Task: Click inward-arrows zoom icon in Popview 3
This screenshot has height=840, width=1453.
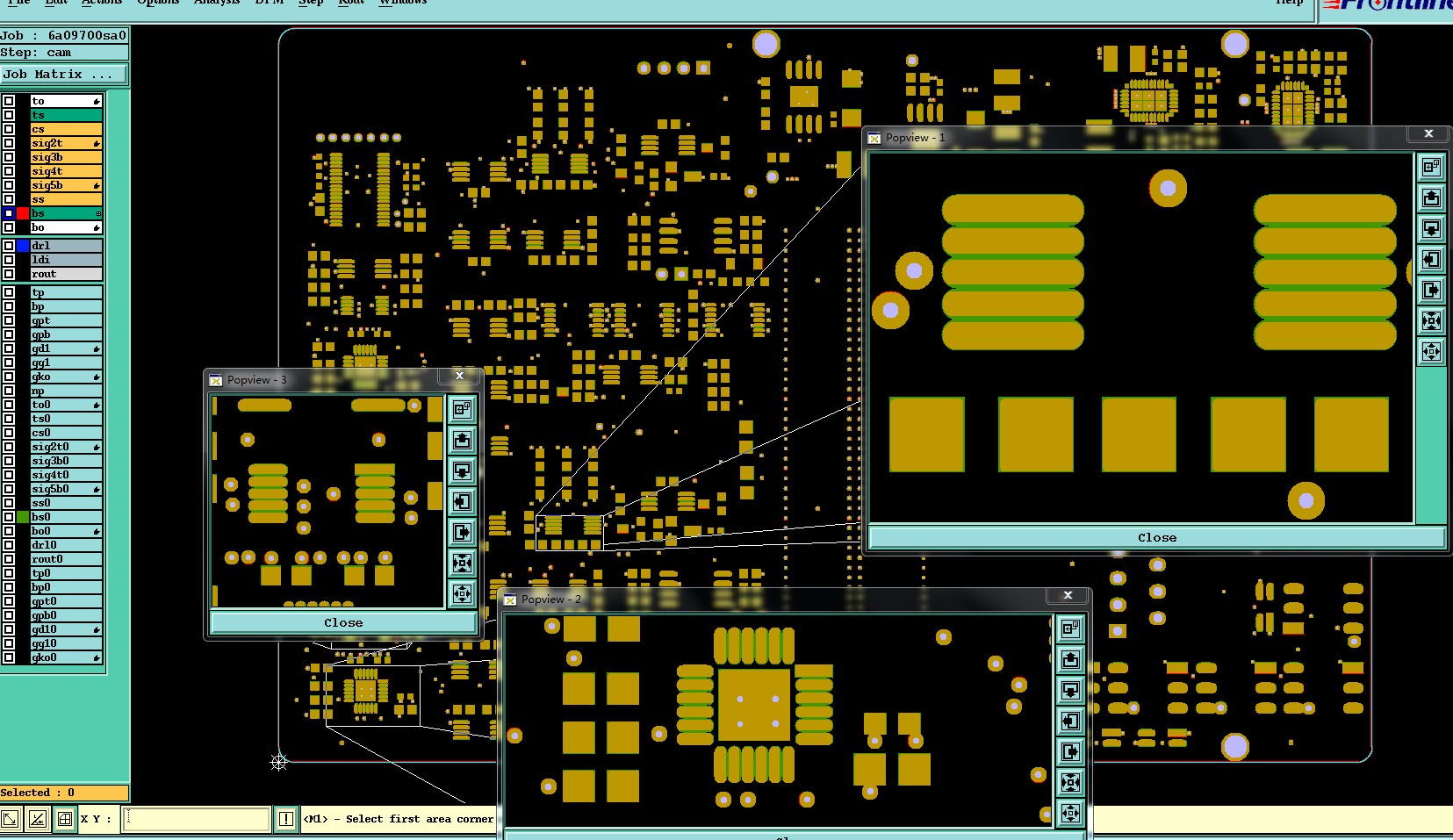Action: [x=462, y=563]
